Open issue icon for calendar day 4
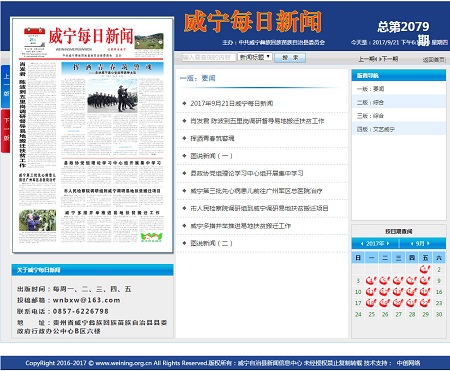Image resolution: width=450 pixels, height=371 pixels. click(371, 280)
